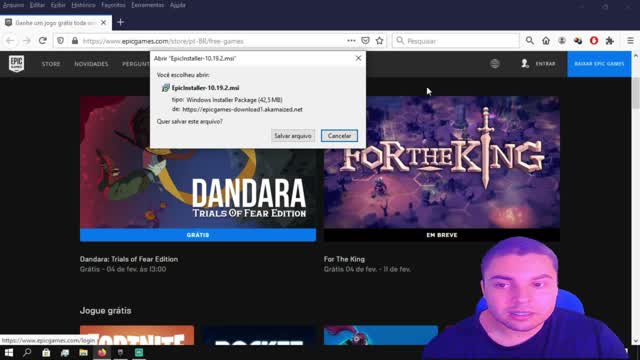
Task: Open Microsoft Store from the taskbar
Action: [46, 353]
